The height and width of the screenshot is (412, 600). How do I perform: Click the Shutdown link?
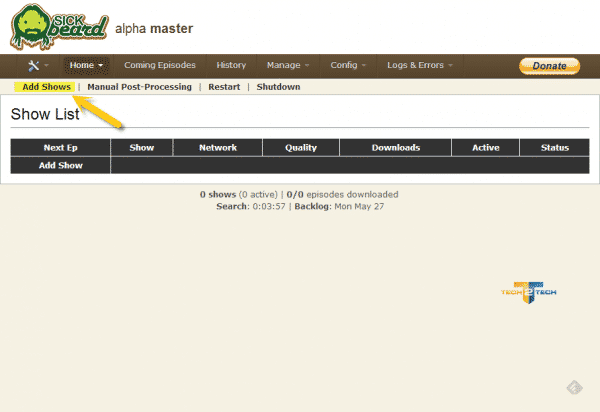[x=278, y=87]
